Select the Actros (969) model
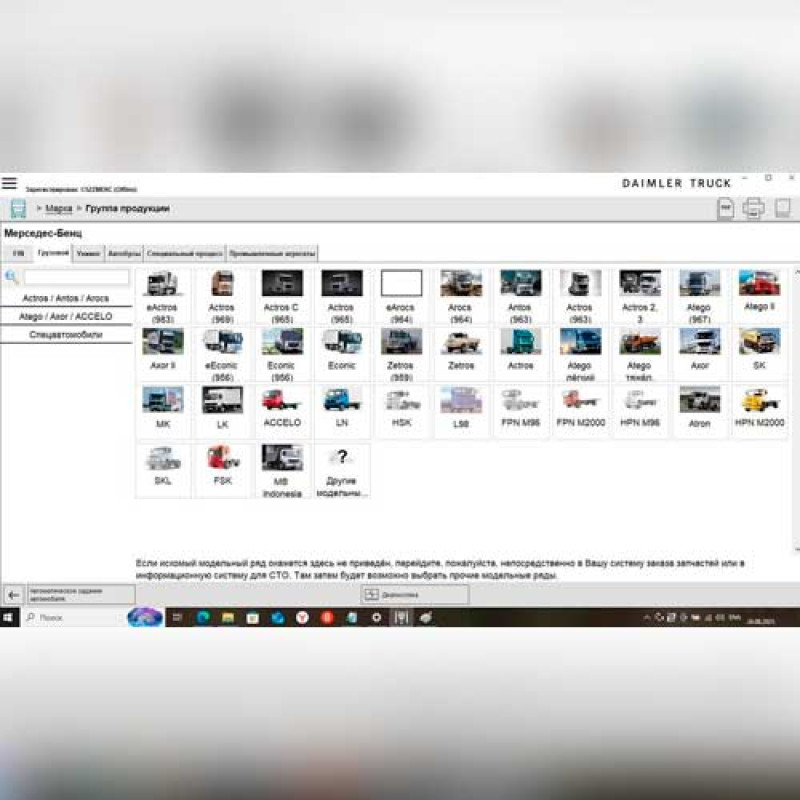The height and width of the screenshot is (800, 800). point(222,296)
